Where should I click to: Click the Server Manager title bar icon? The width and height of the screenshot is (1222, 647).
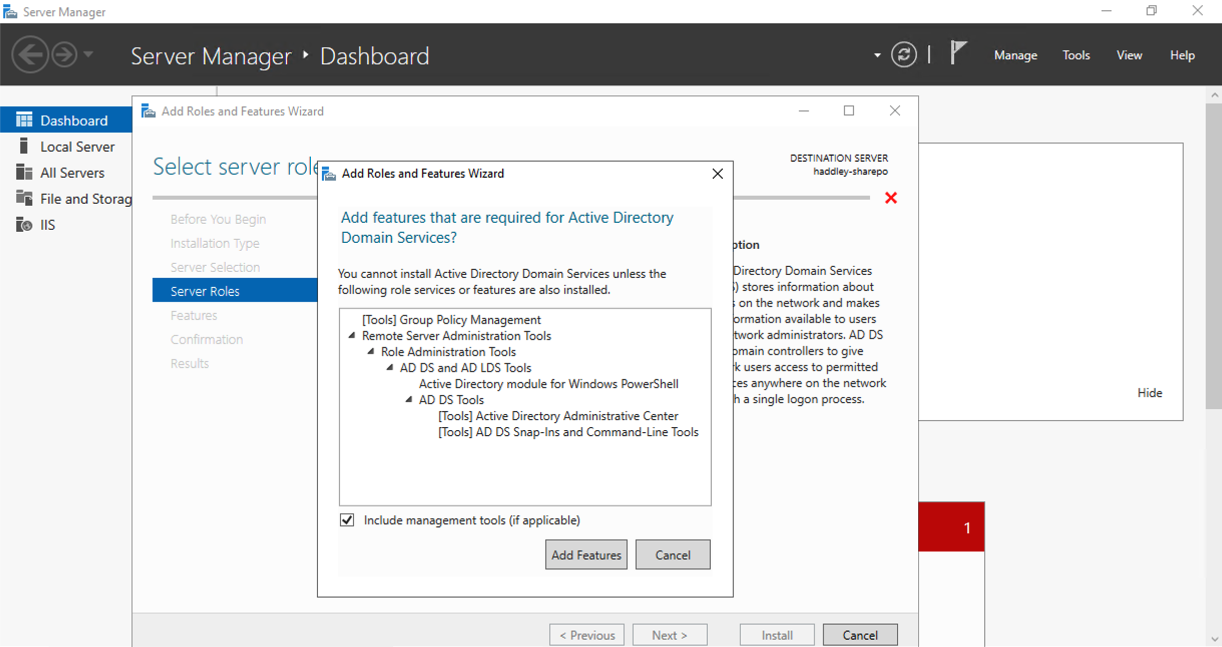pos(10,11)
